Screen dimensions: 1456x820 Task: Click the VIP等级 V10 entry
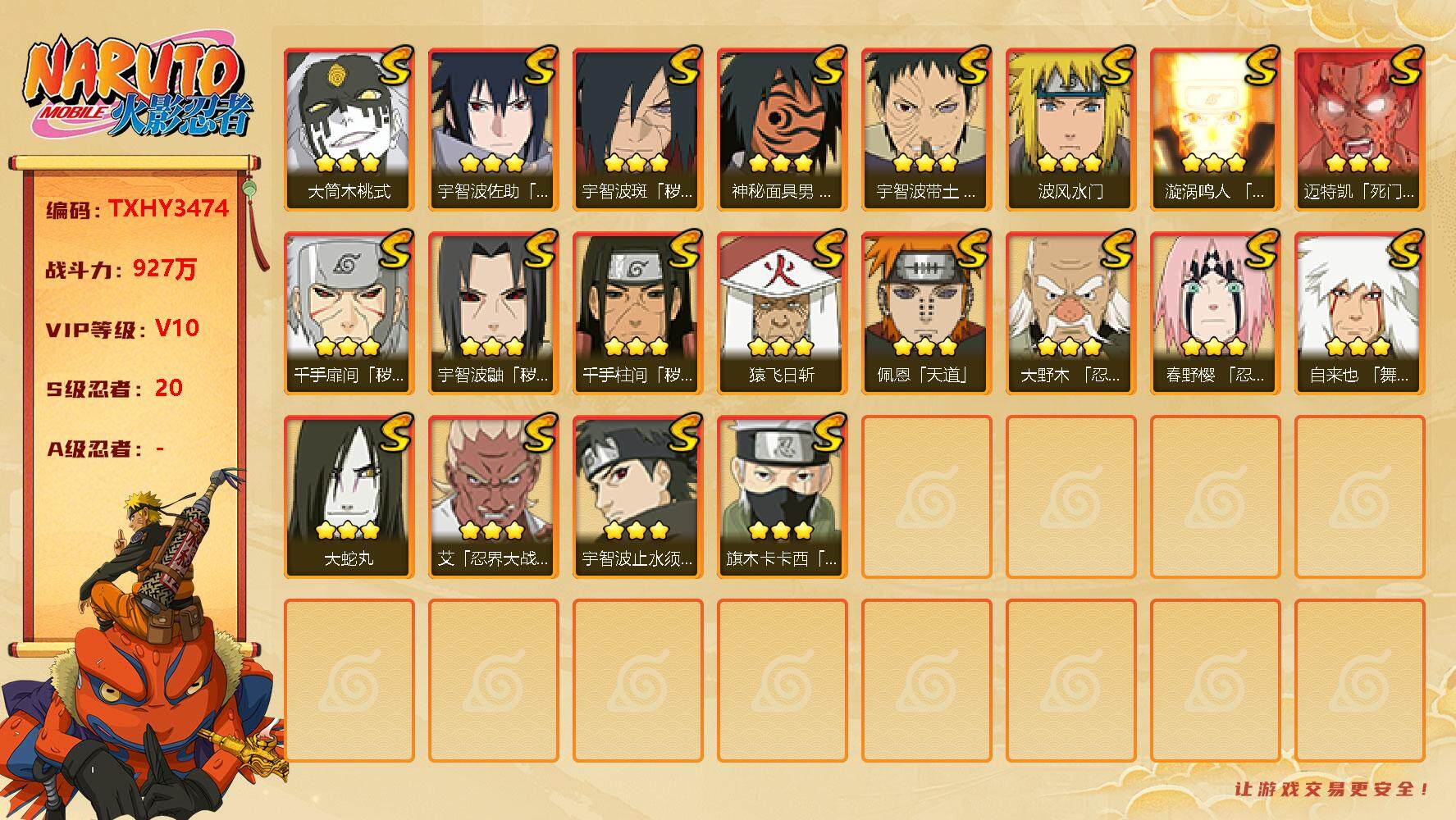tap(123, 329)
